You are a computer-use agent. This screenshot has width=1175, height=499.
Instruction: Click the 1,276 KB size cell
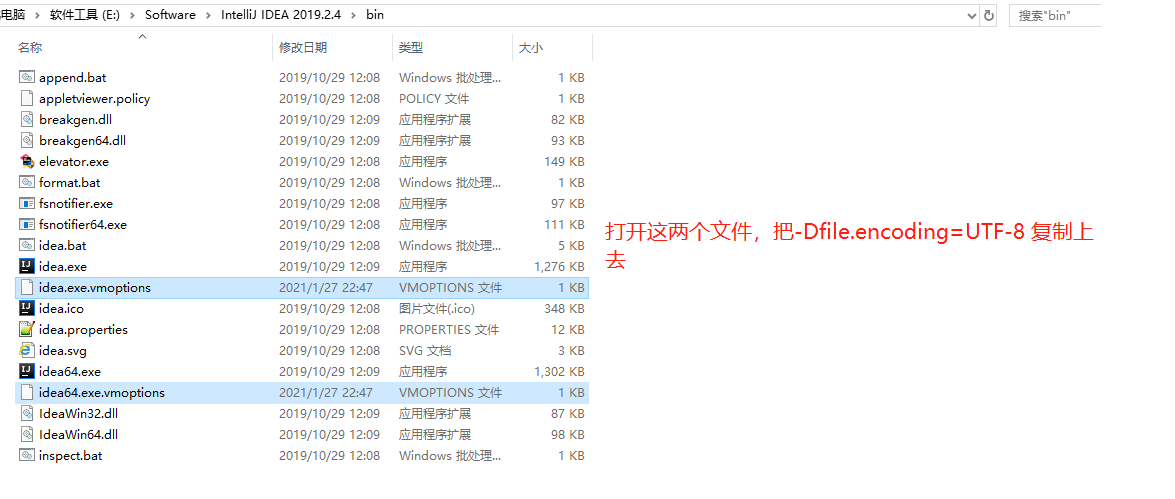click(559, 266)
